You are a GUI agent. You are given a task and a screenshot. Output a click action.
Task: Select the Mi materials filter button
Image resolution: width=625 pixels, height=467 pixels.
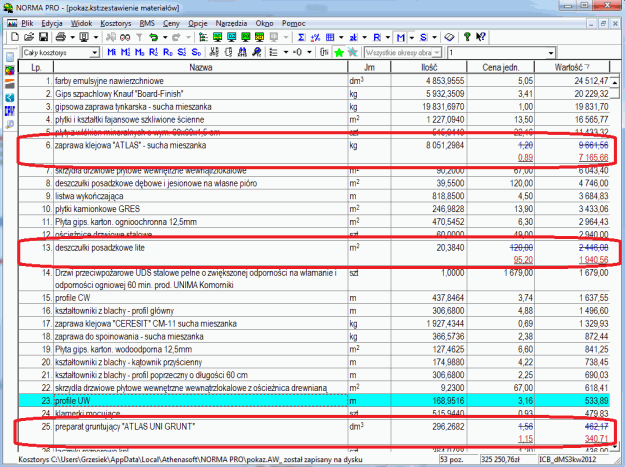tap(112, 52)
